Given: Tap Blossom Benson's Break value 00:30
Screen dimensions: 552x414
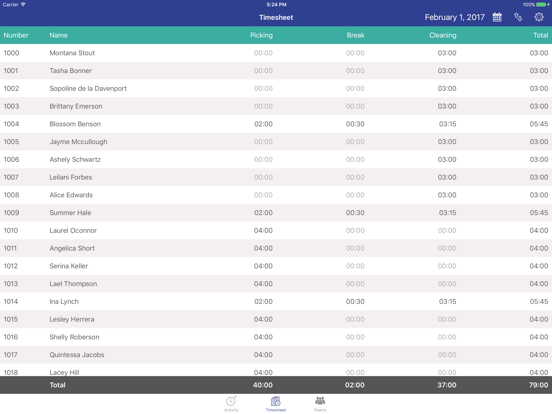Looking at the screenshot, I should point(355,124).
